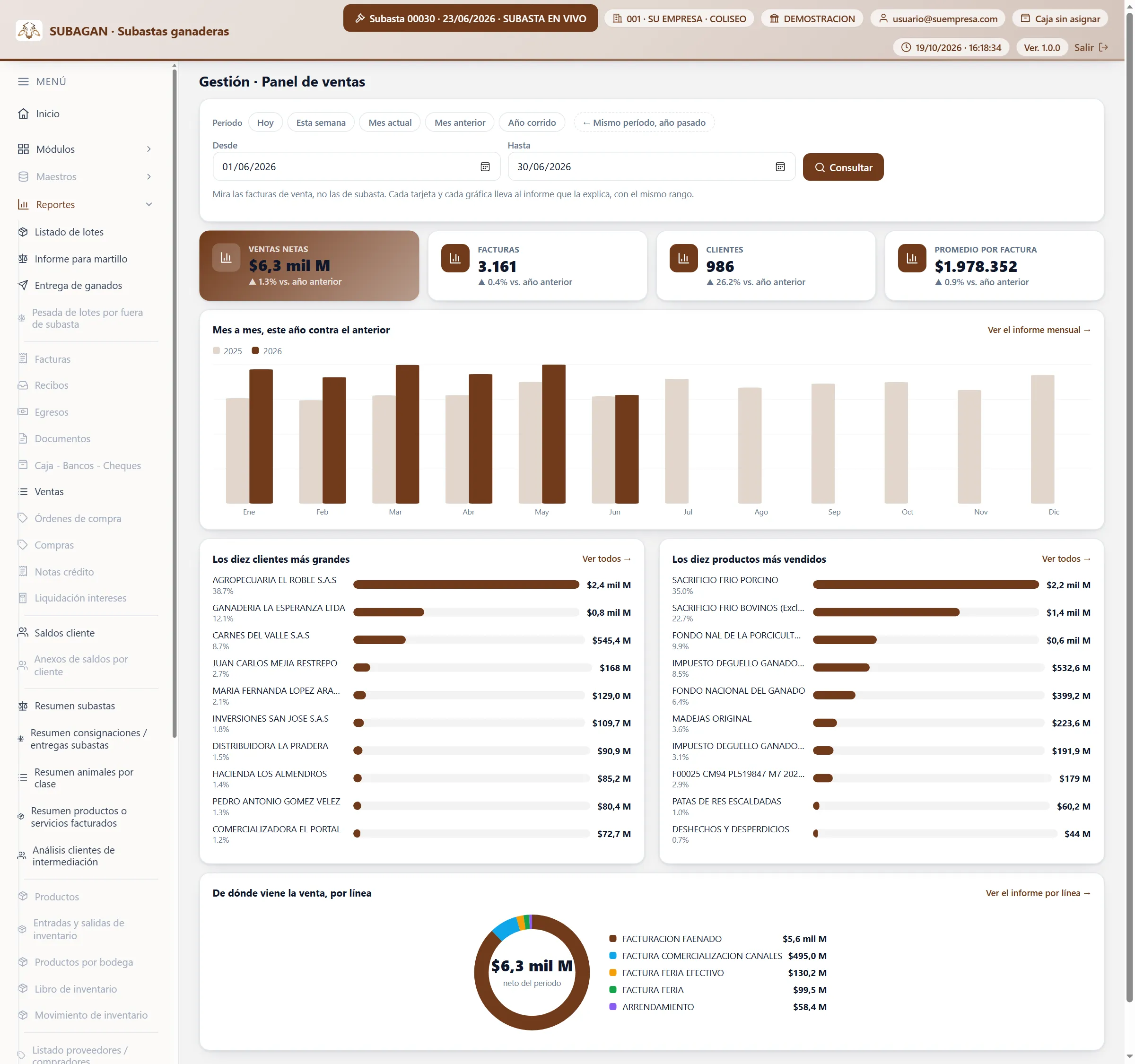Click the Inicio home icon
The width and height of the screenshot is (1135, 1064).
(23, 113)
